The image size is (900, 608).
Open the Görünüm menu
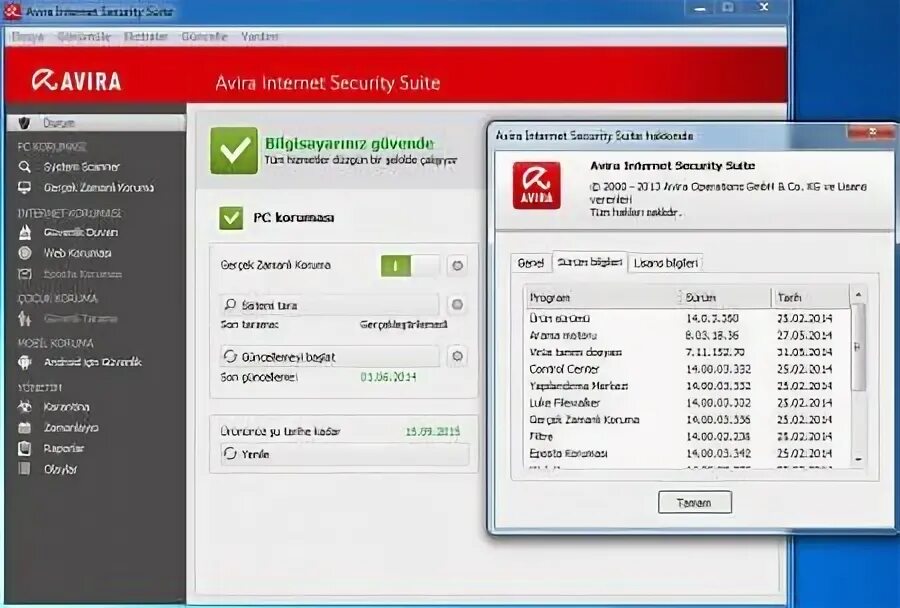tap(84, 37)
